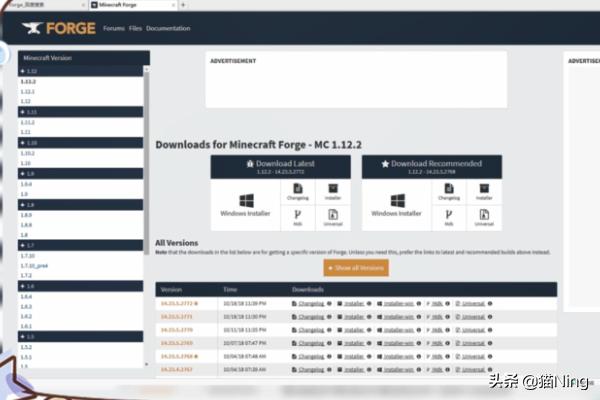Click info icon after Universal in 2768 row
Image resolution: width=600 pixels, height=400 pixels.
point(490,356)
